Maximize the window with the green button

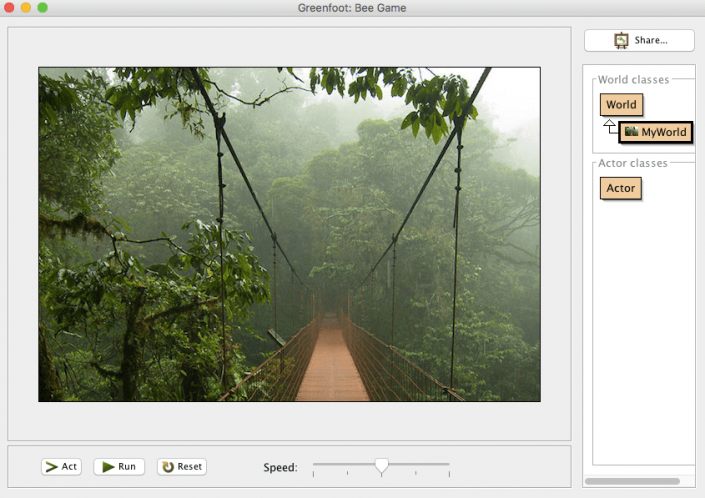coord(42,8)
